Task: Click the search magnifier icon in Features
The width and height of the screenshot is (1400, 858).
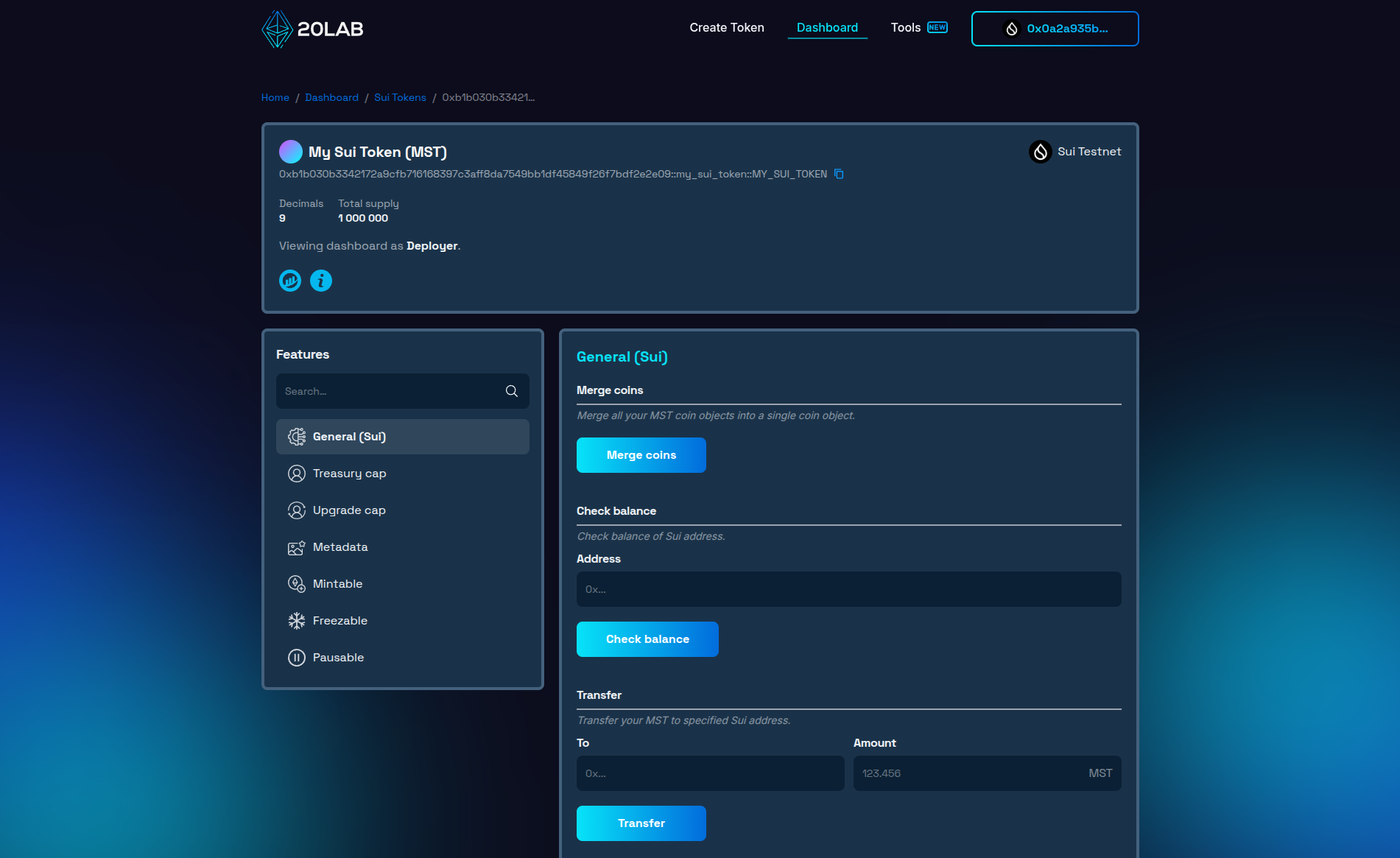Action: point(512,391)
